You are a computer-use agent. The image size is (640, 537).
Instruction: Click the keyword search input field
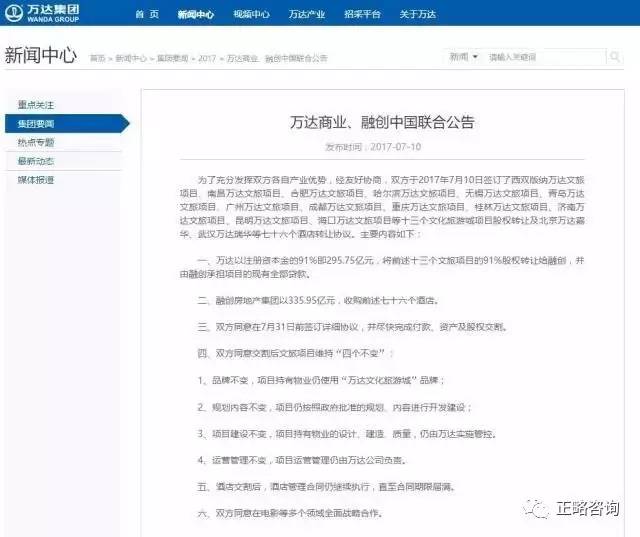click(545, 57)
